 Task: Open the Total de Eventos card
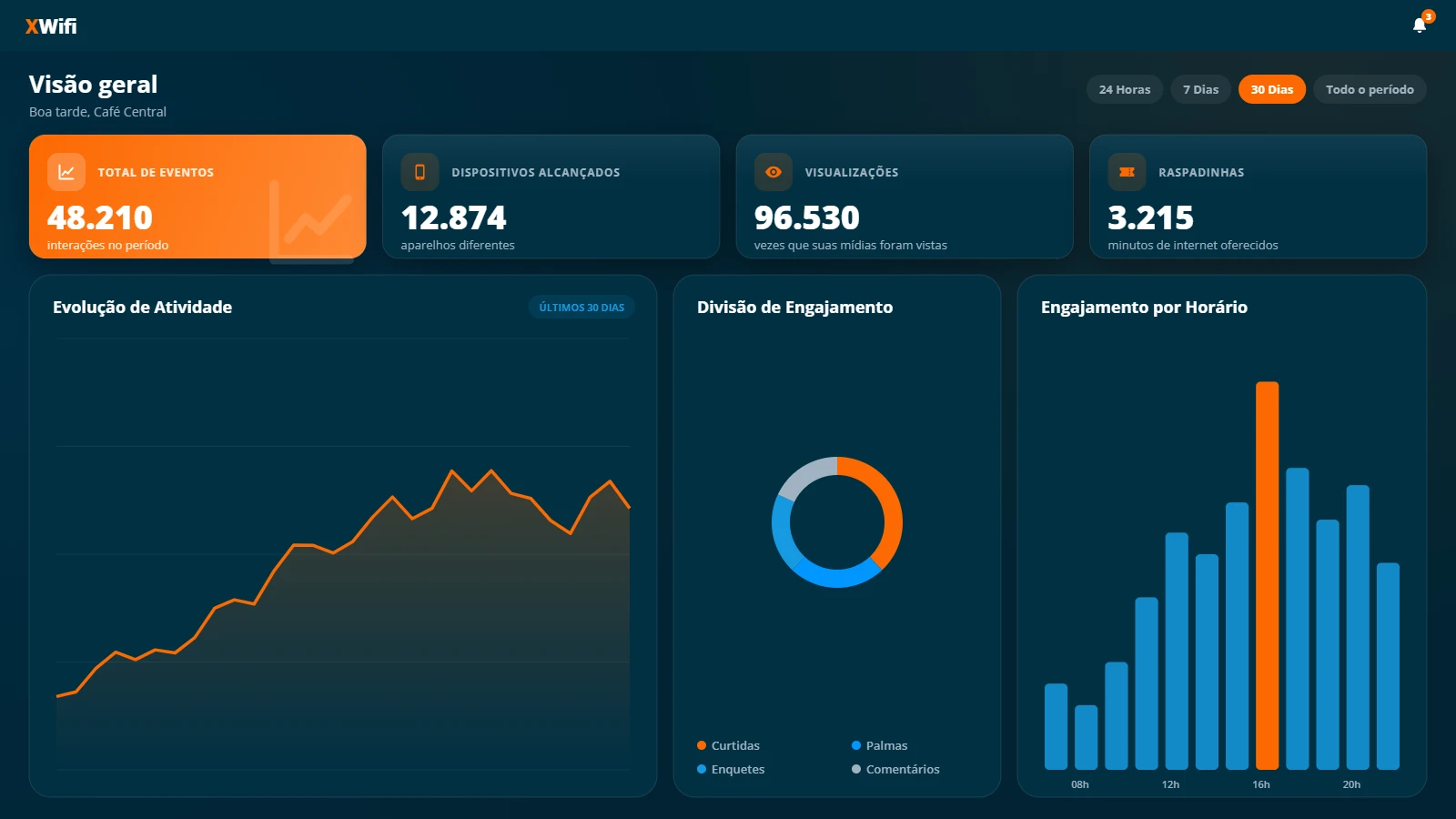pos(197,197)
